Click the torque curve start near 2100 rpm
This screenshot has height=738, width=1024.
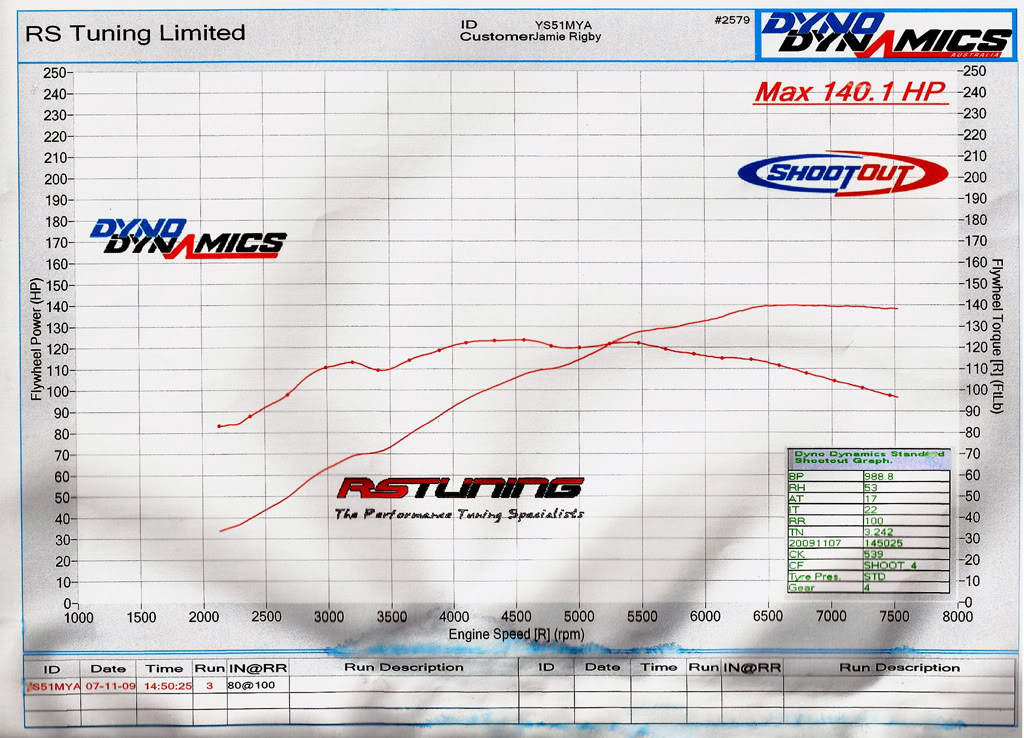219,426
